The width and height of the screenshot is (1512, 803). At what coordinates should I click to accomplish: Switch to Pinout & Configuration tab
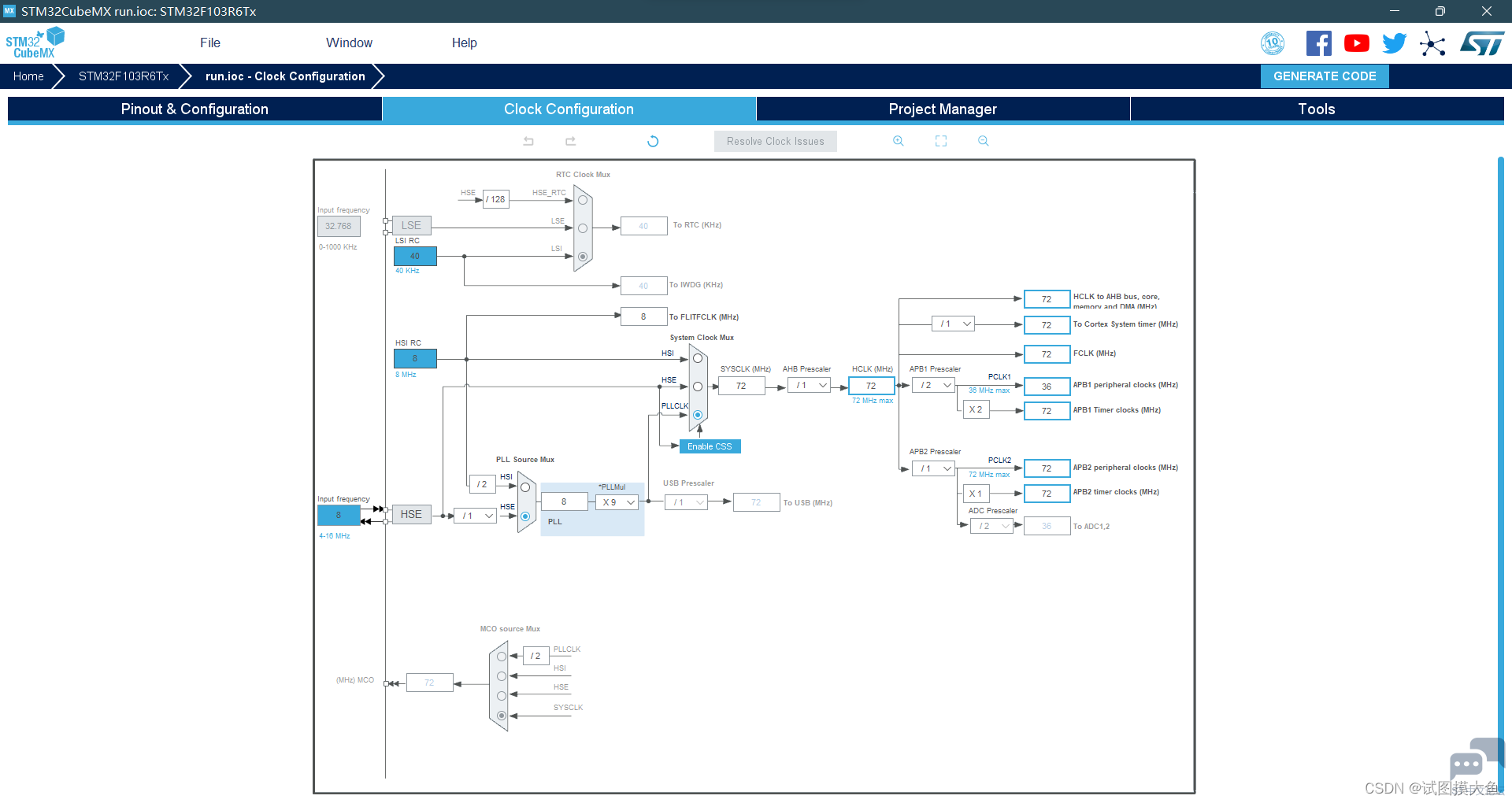[x=195, y=109]
